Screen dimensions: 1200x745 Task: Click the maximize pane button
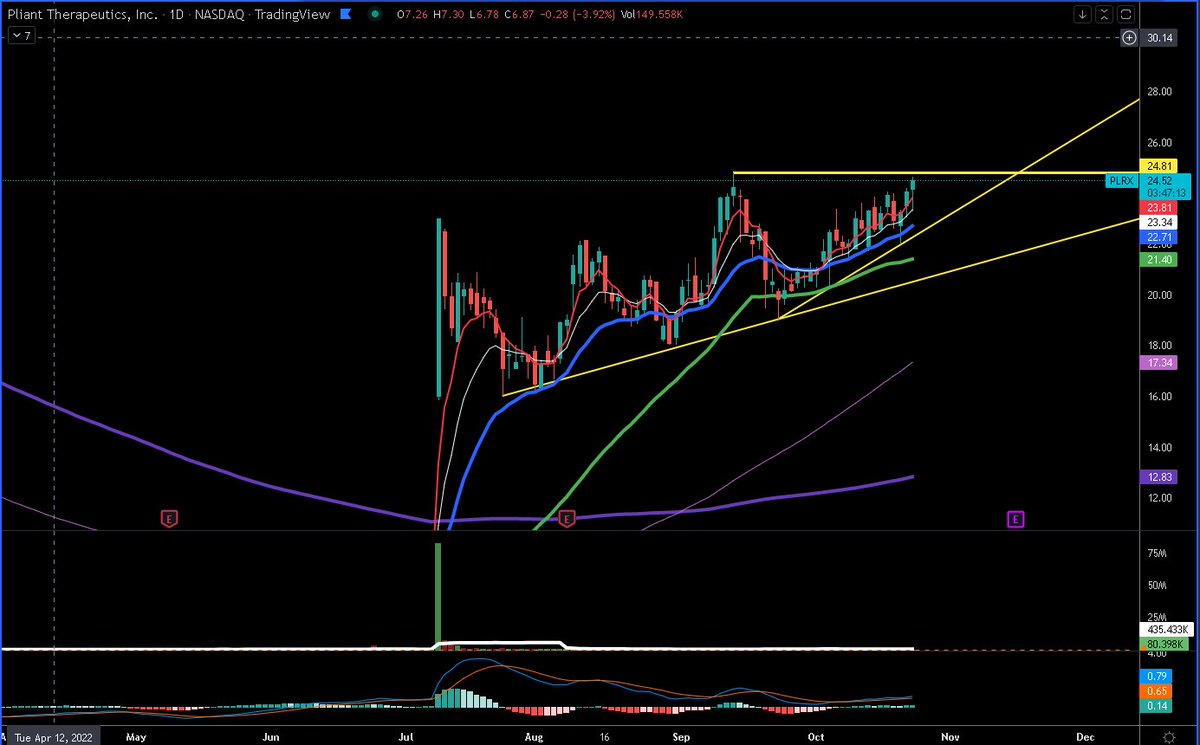[x=1126, y=14]
